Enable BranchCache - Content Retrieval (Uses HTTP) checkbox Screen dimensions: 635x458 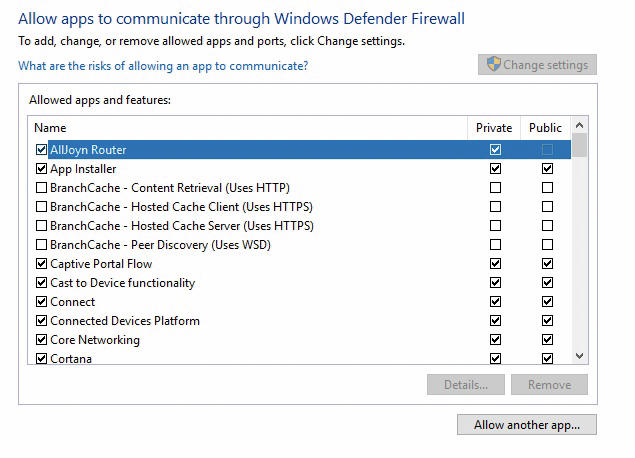[x=41, y=187]
